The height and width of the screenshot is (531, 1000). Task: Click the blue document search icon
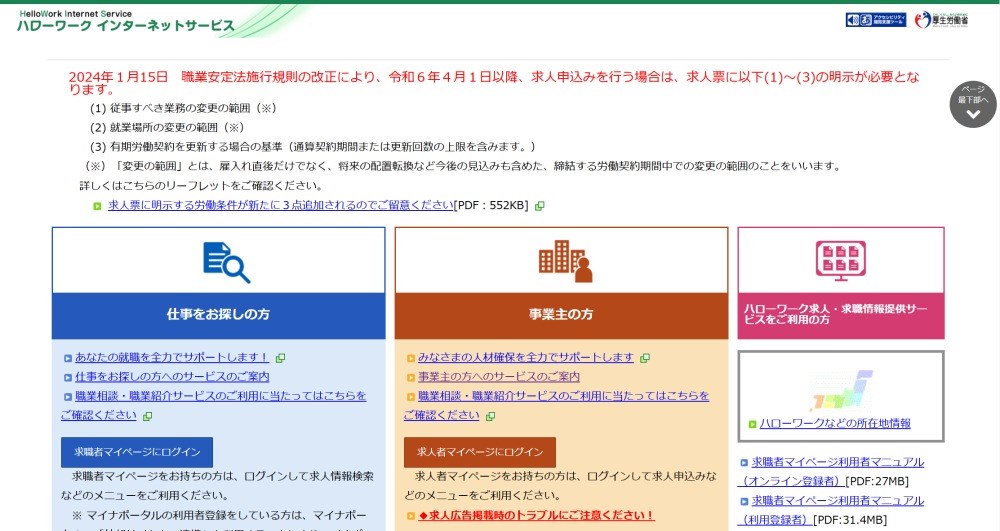tap(226, 262)
